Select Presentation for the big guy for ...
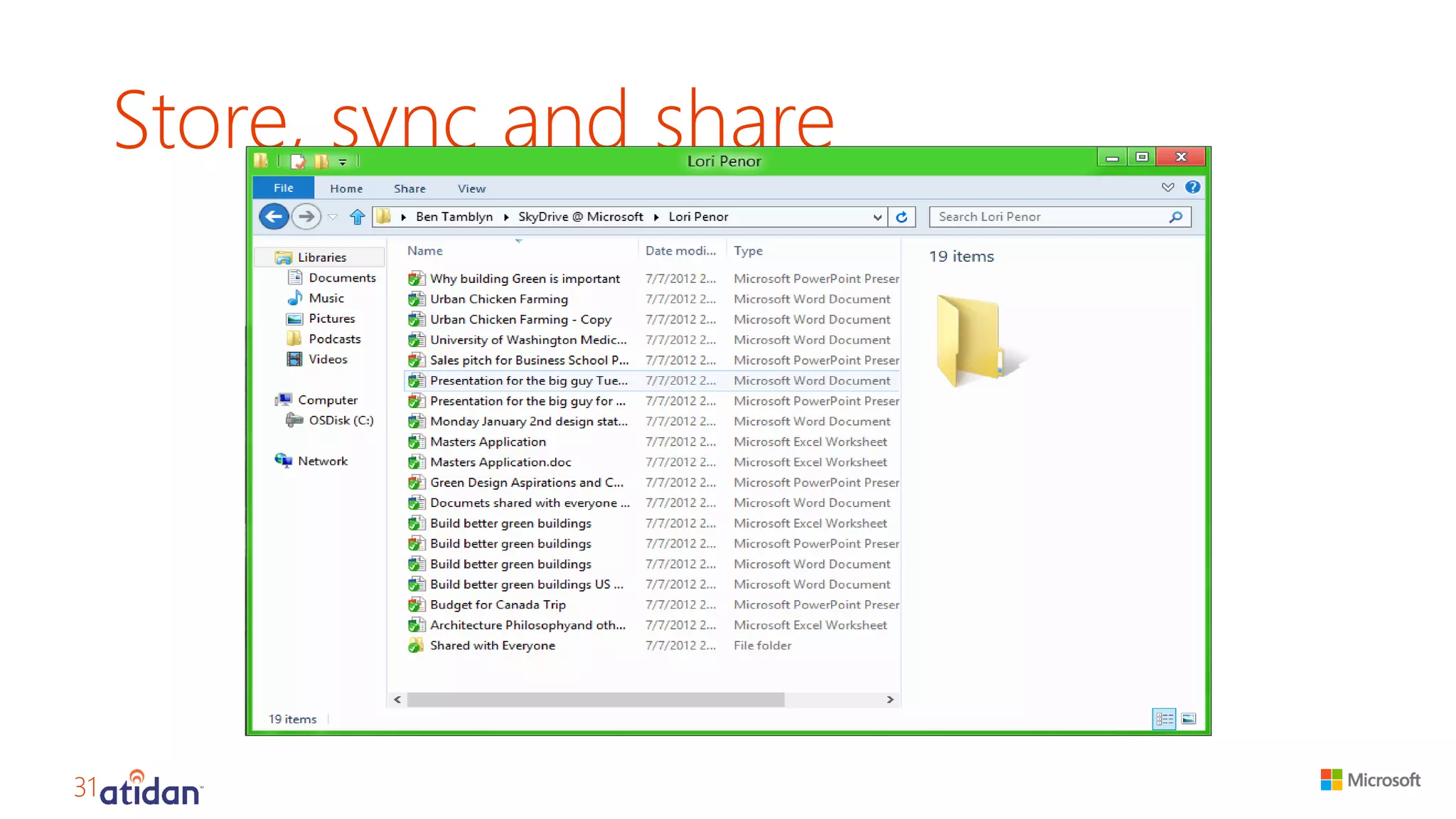1456x819 pixels. (528, 402)
